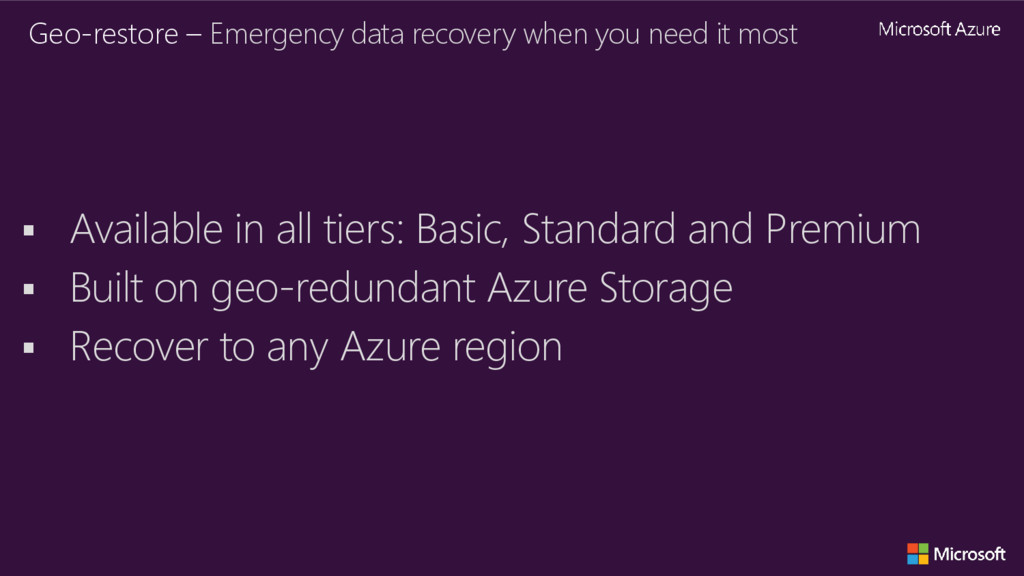
Task: Click the Microsoft Azure logo text
Action: (939, 30)
